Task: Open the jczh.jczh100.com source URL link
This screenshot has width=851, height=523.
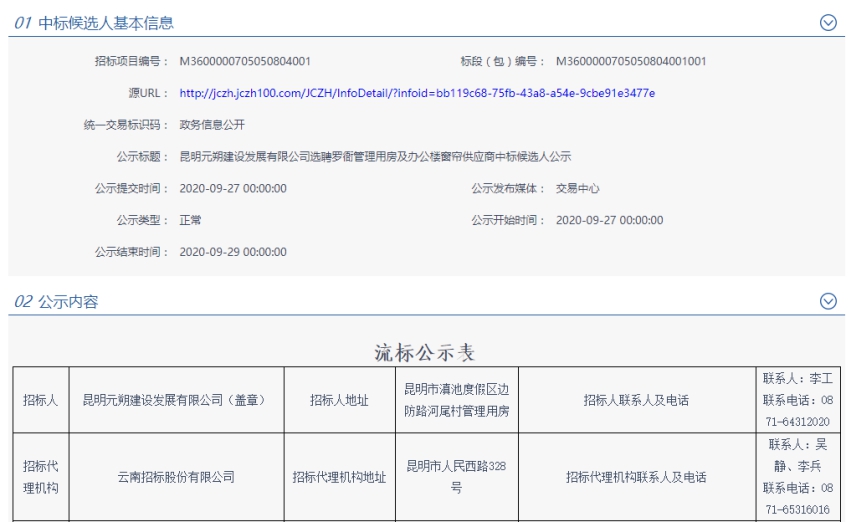Action: point(417,93)
